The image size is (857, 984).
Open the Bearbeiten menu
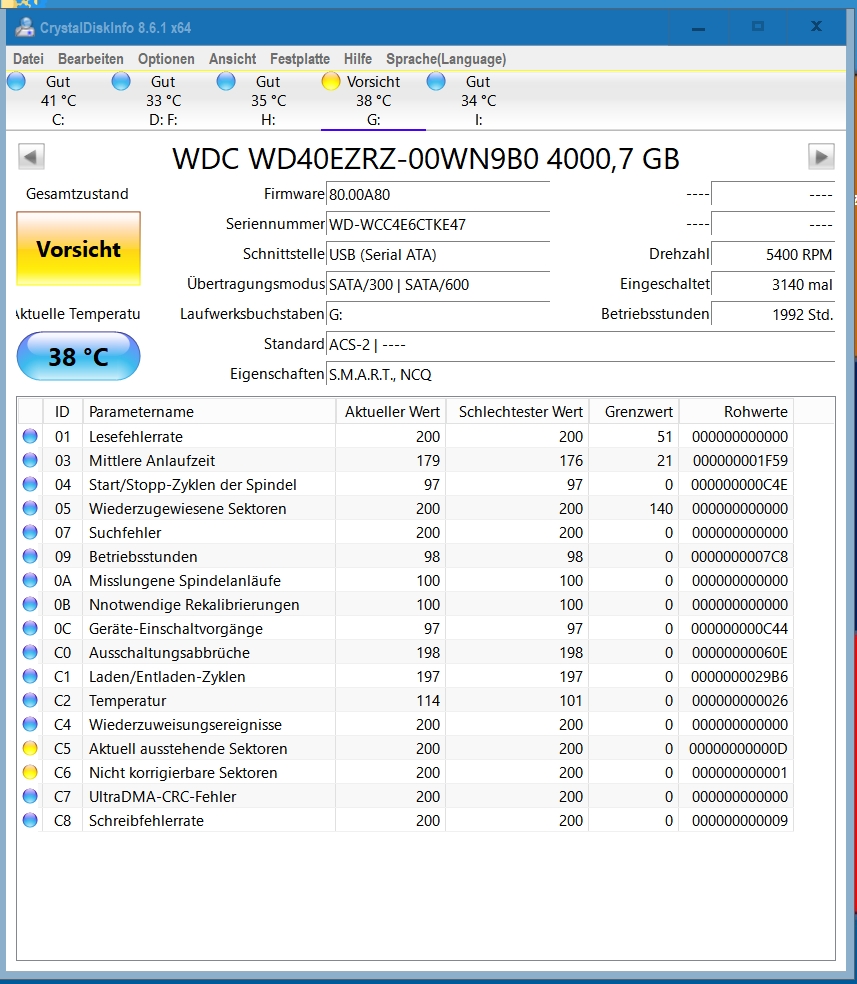click(90, 59)
